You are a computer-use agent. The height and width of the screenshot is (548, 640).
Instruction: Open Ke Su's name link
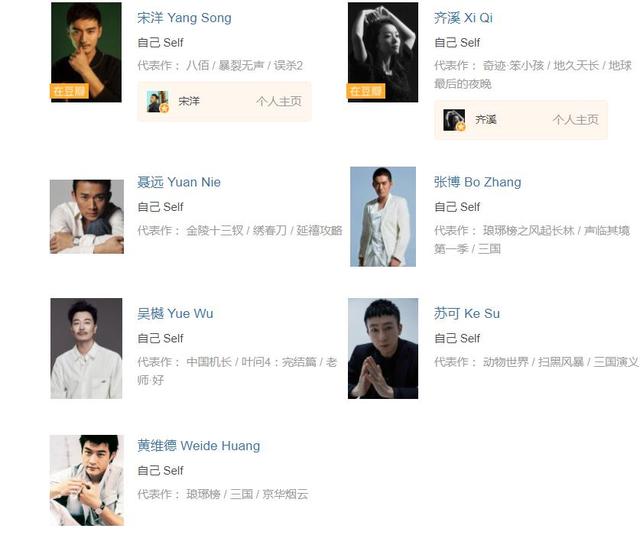pyautogui.click(x=467, y=313)
